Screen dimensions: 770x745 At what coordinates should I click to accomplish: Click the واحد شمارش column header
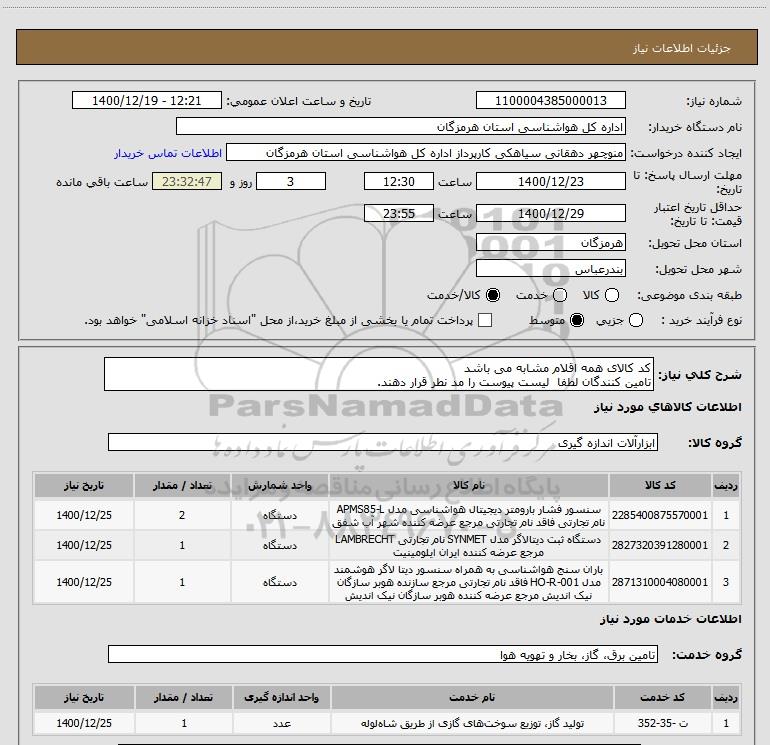(279, 485)
